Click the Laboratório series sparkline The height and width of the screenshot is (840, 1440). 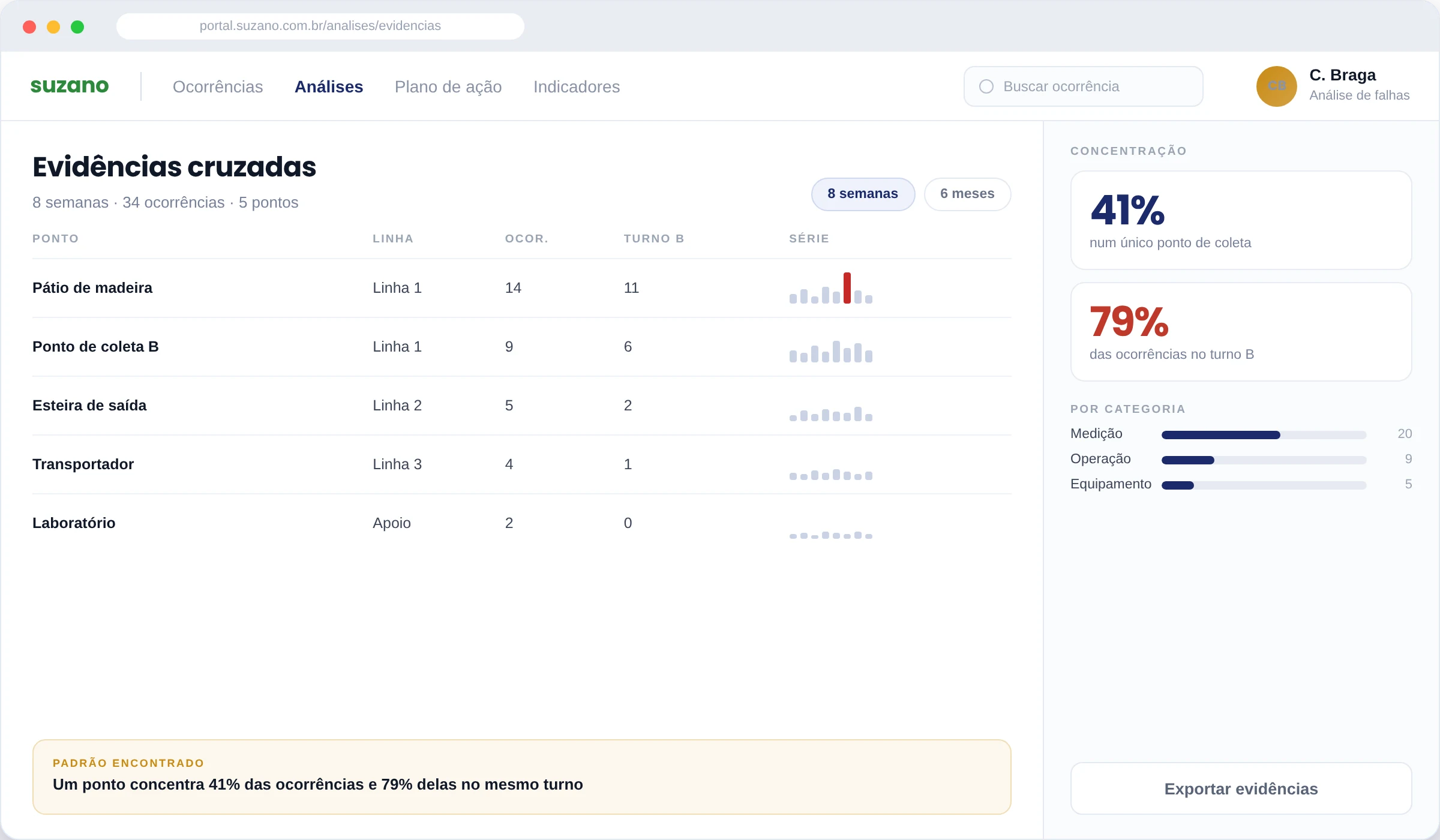pos(830,535)
